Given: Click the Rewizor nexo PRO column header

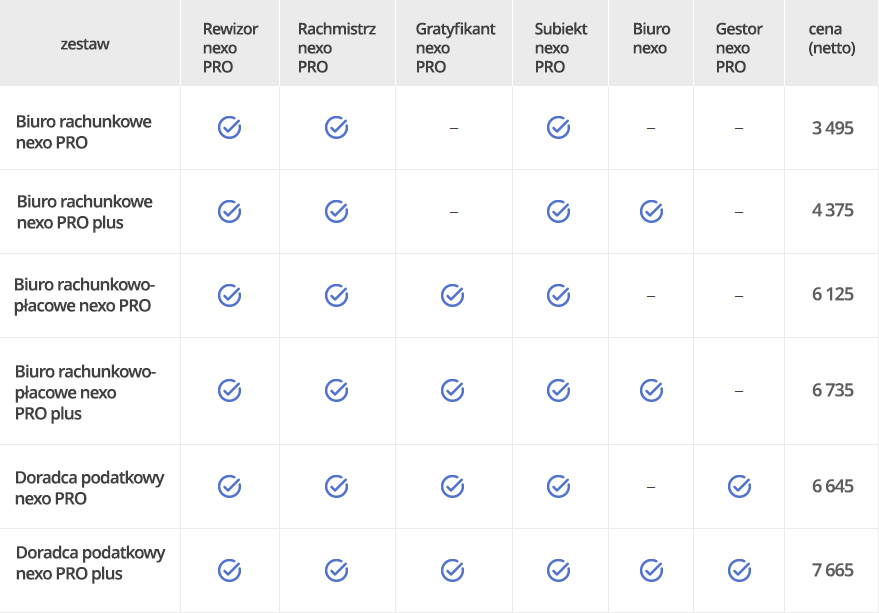Looking at the screenshot, I should pos(230,48).
